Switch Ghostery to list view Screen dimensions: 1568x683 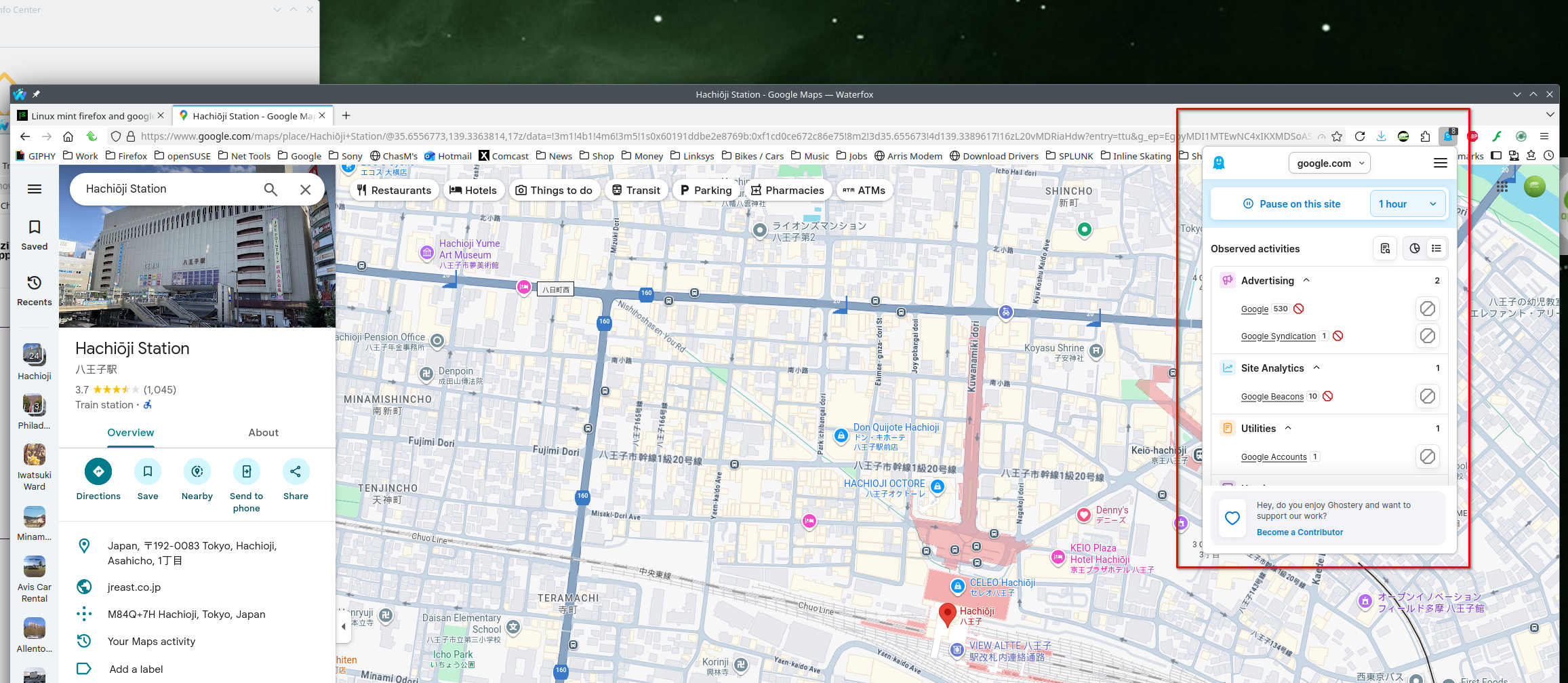(x=1436, y=249)
